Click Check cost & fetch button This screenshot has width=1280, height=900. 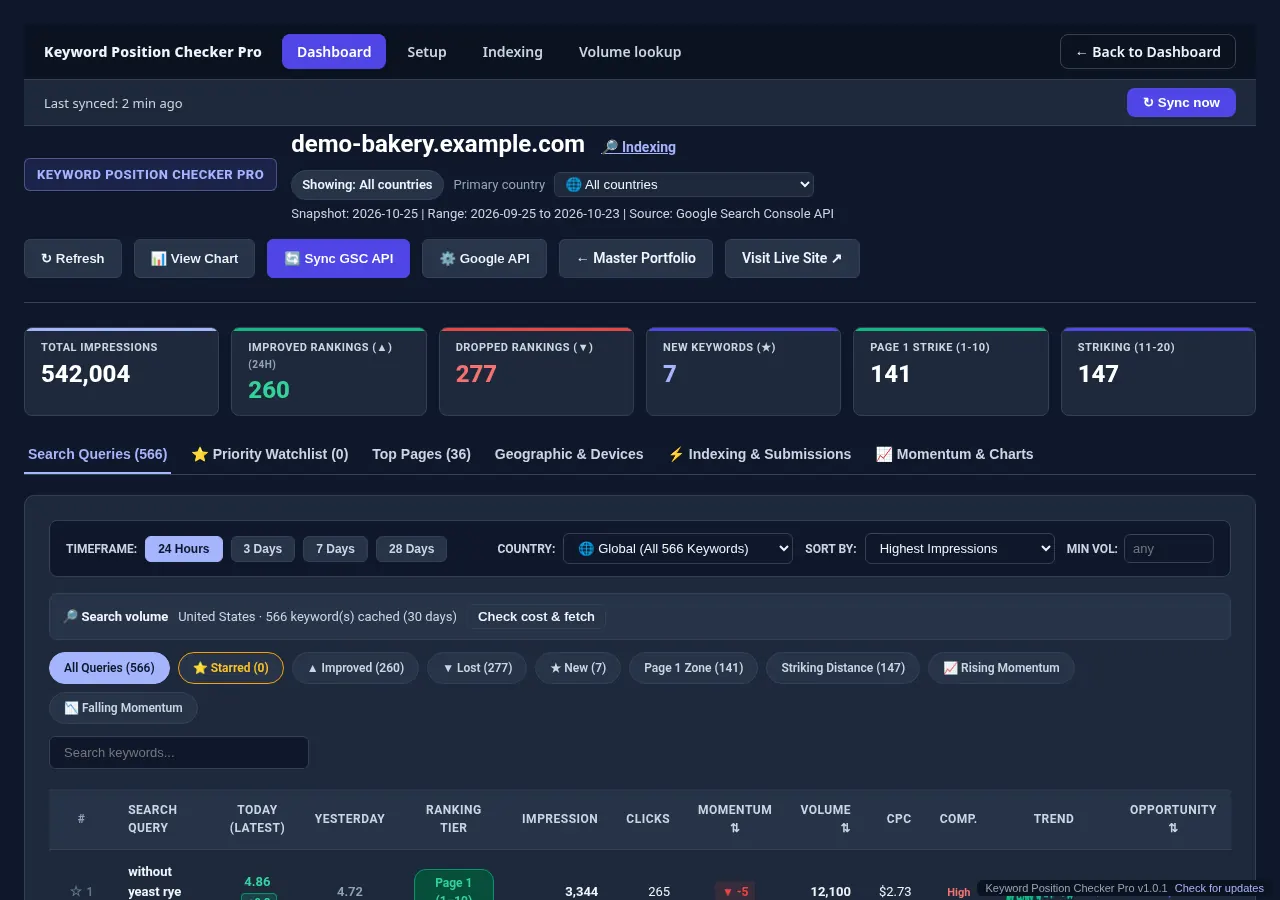536,617
